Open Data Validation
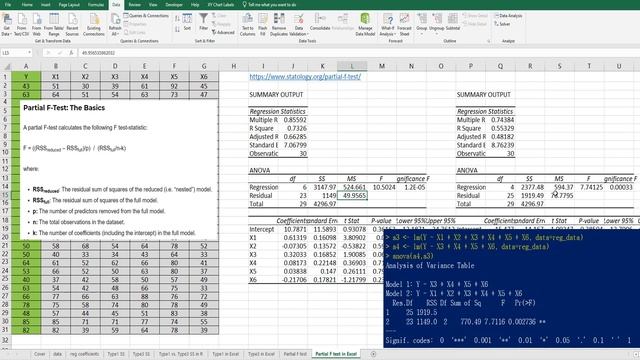The image size is (640, 360). click(299, 24)
